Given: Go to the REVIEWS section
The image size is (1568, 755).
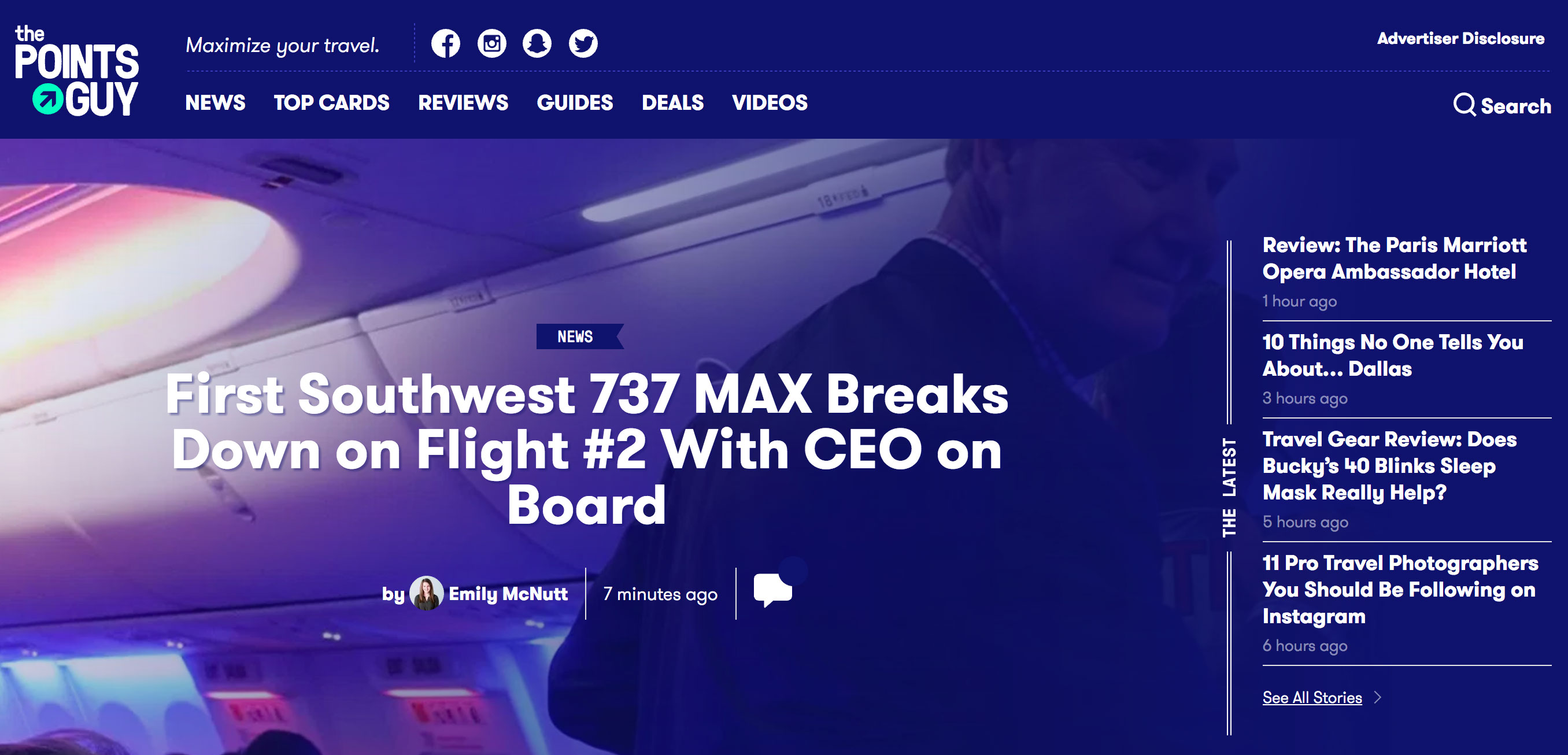Looking at the screenshot, I should (463, 103).
